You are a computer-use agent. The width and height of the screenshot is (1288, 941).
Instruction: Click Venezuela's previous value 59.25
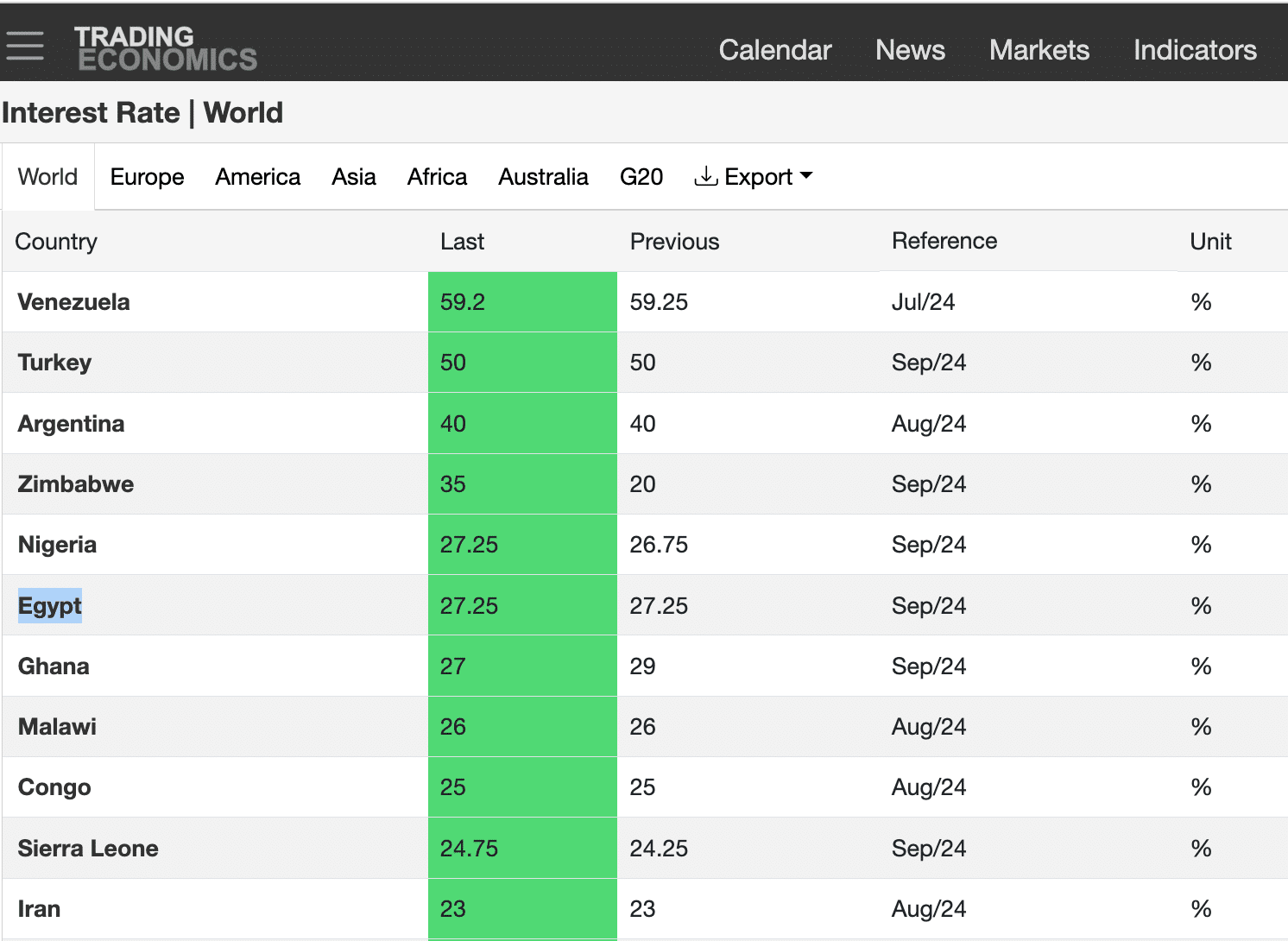[x=659, y=302]
